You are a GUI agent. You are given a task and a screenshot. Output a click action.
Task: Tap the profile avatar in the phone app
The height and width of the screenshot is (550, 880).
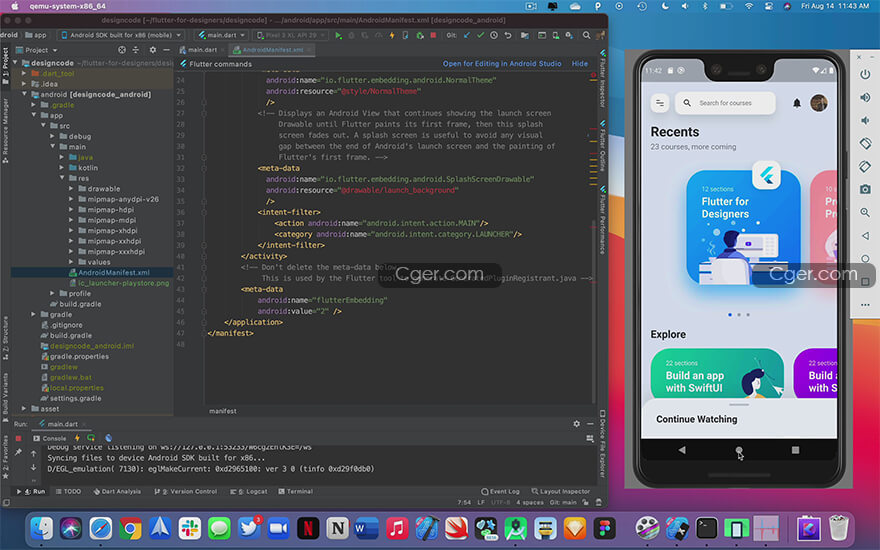coord(819,103)
